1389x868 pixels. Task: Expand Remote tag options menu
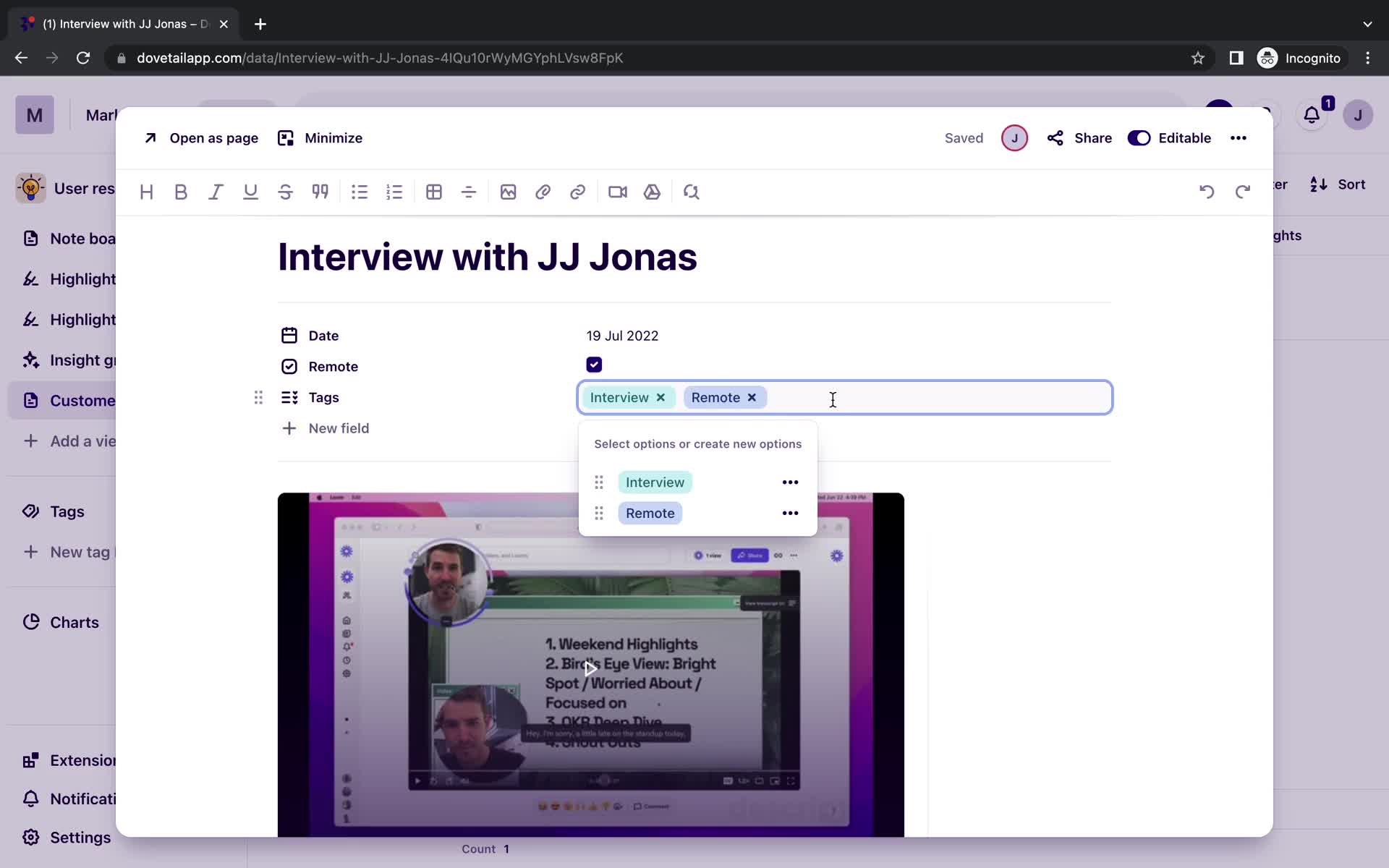point(790,513)
